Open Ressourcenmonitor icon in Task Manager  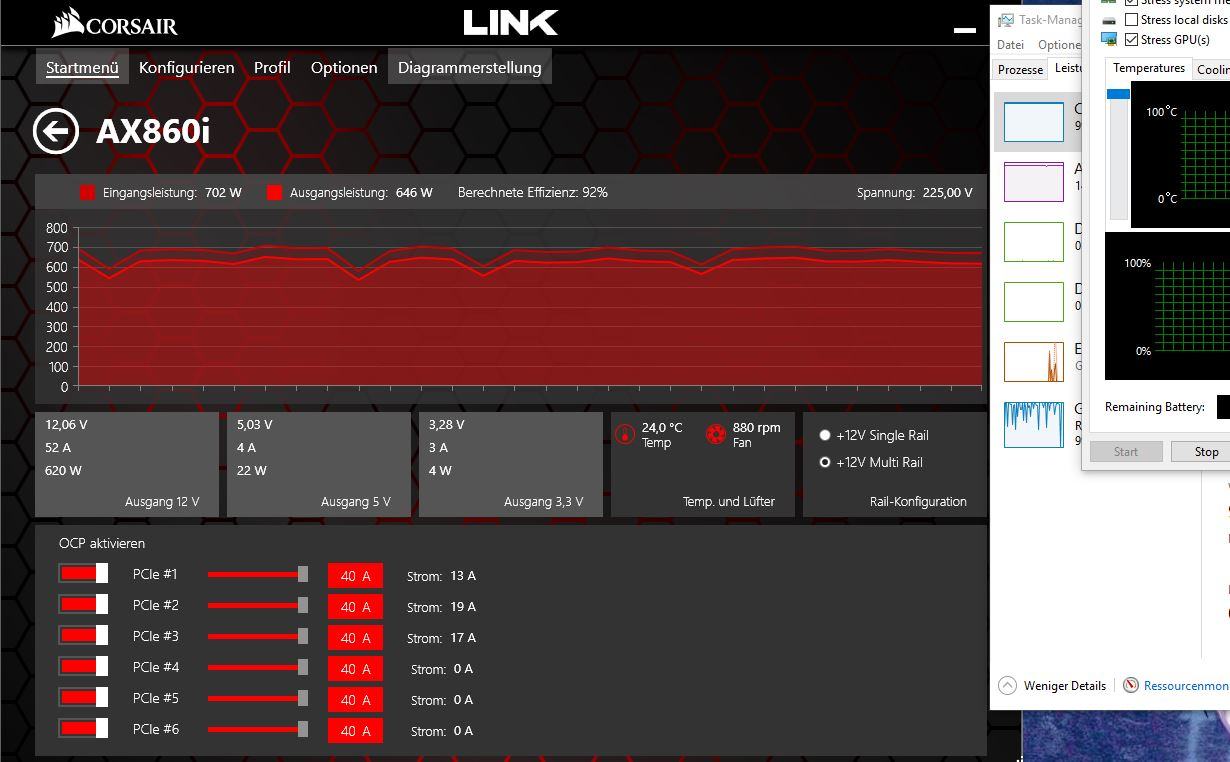[1130, 685]
